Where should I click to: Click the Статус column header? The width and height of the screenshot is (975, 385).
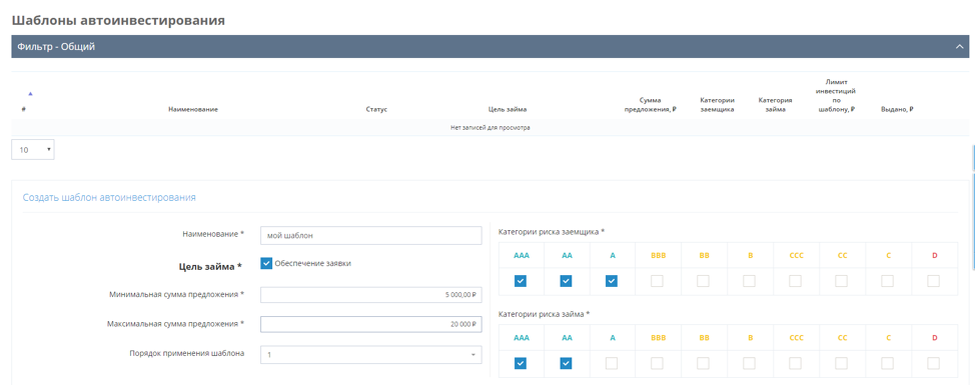pyautogui.click(x=376, y=109)
